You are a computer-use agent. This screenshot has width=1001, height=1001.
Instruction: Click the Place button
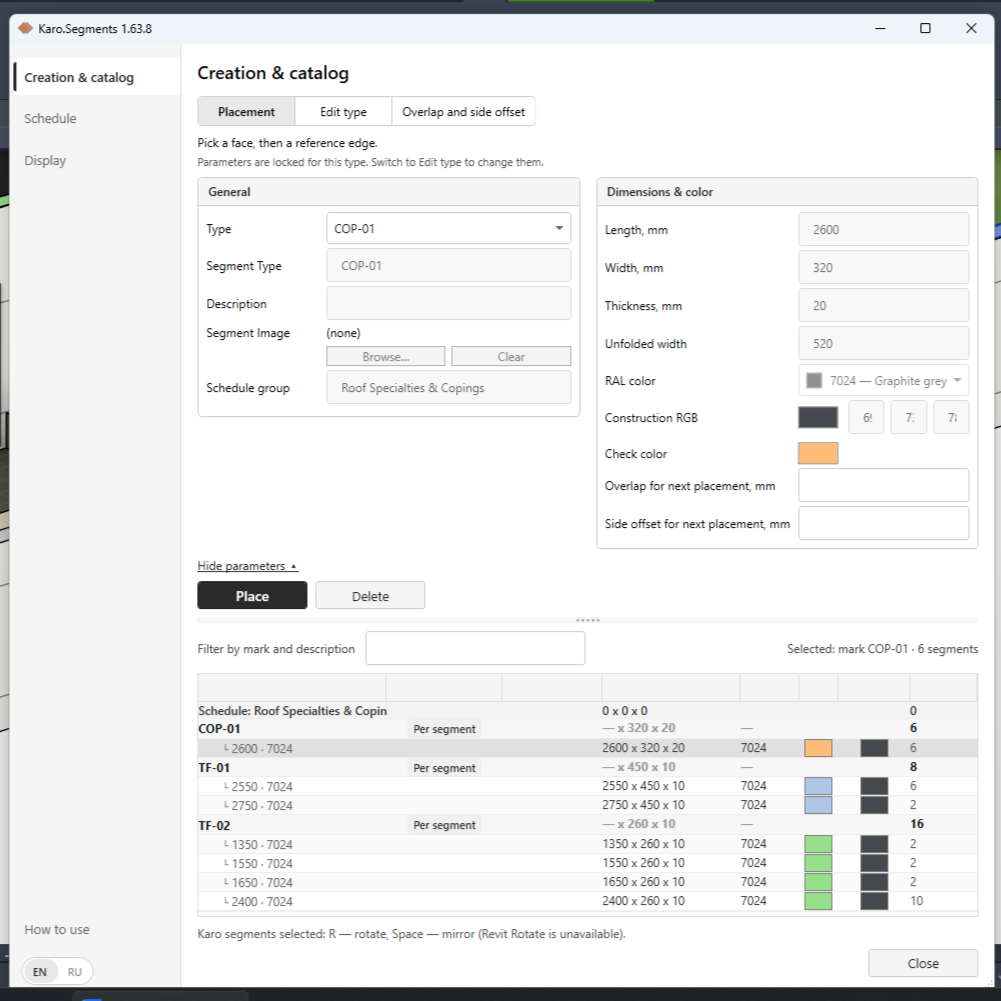(x=252, y=596)
